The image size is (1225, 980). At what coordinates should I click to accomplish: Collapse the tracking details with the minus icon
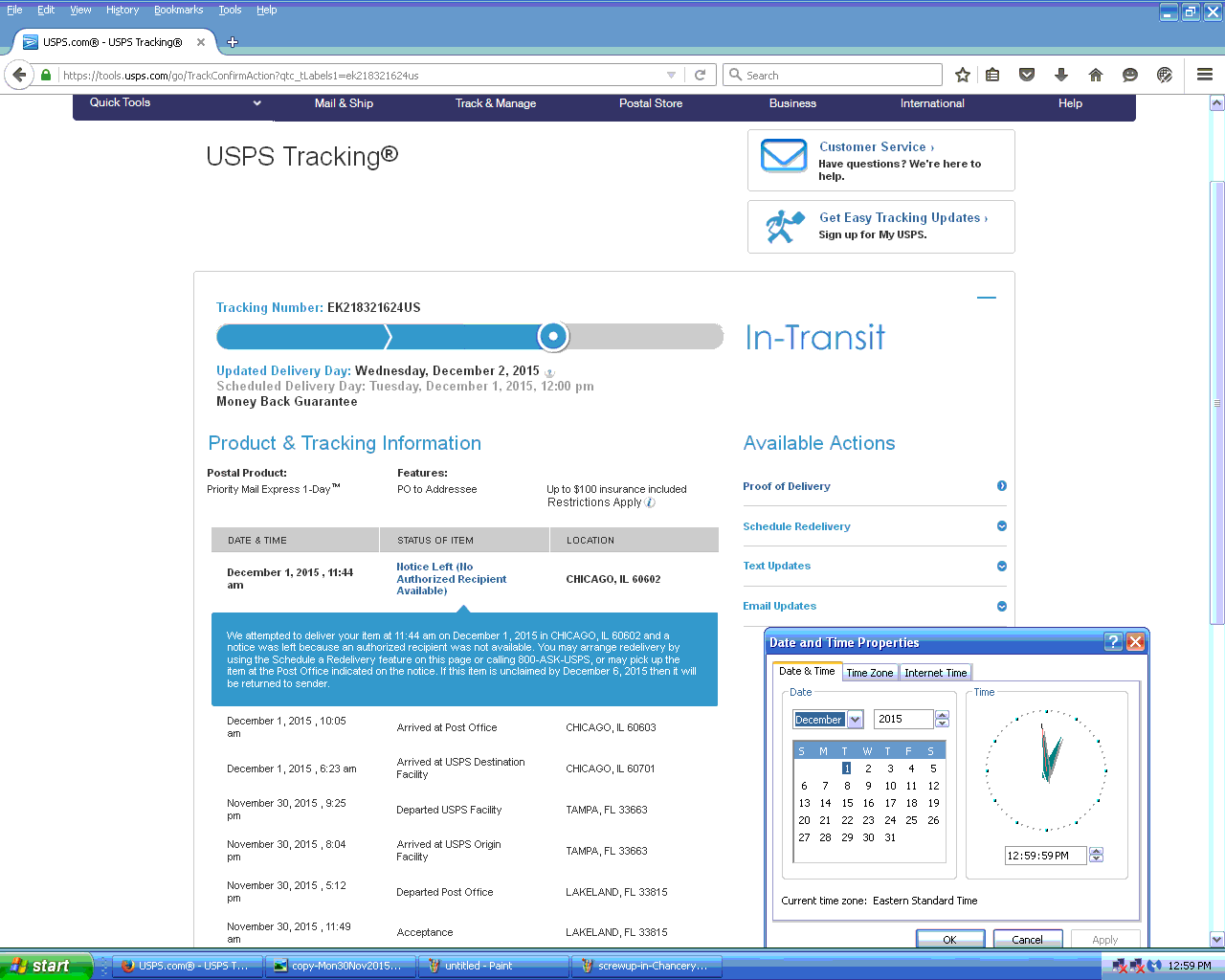(x=987, y=298)
